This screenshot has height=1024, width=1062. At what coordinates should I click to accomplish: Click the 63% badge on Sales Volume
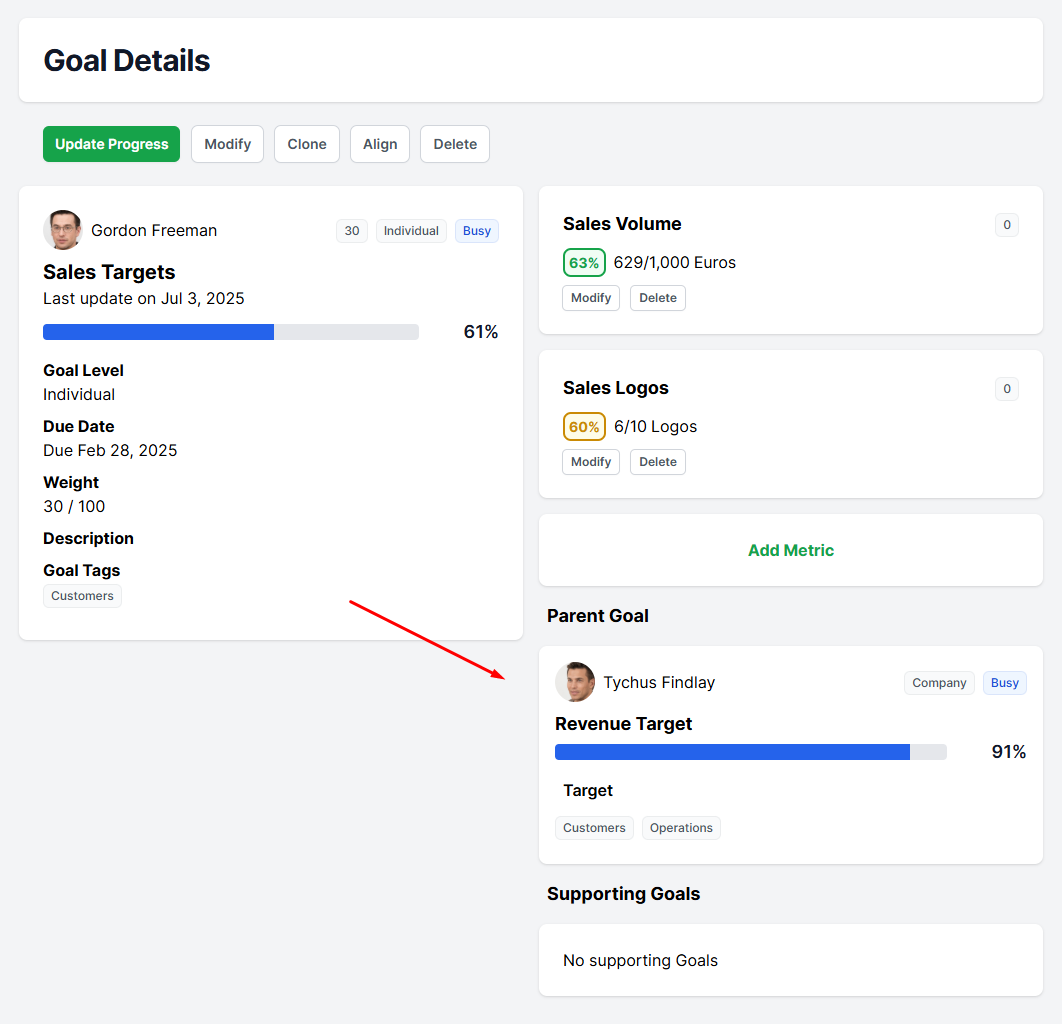(584, 263)
